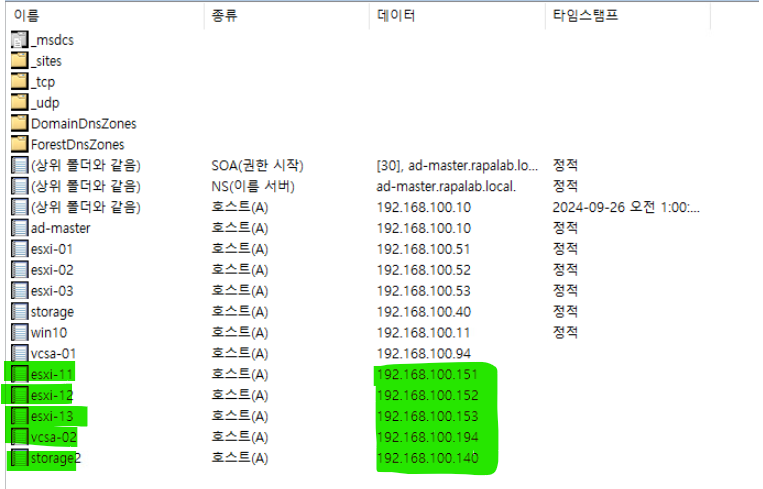Screen dimensions: 763x489
Task: Click the 호스트(A) type of win10
Action: [x=239, y=333]
